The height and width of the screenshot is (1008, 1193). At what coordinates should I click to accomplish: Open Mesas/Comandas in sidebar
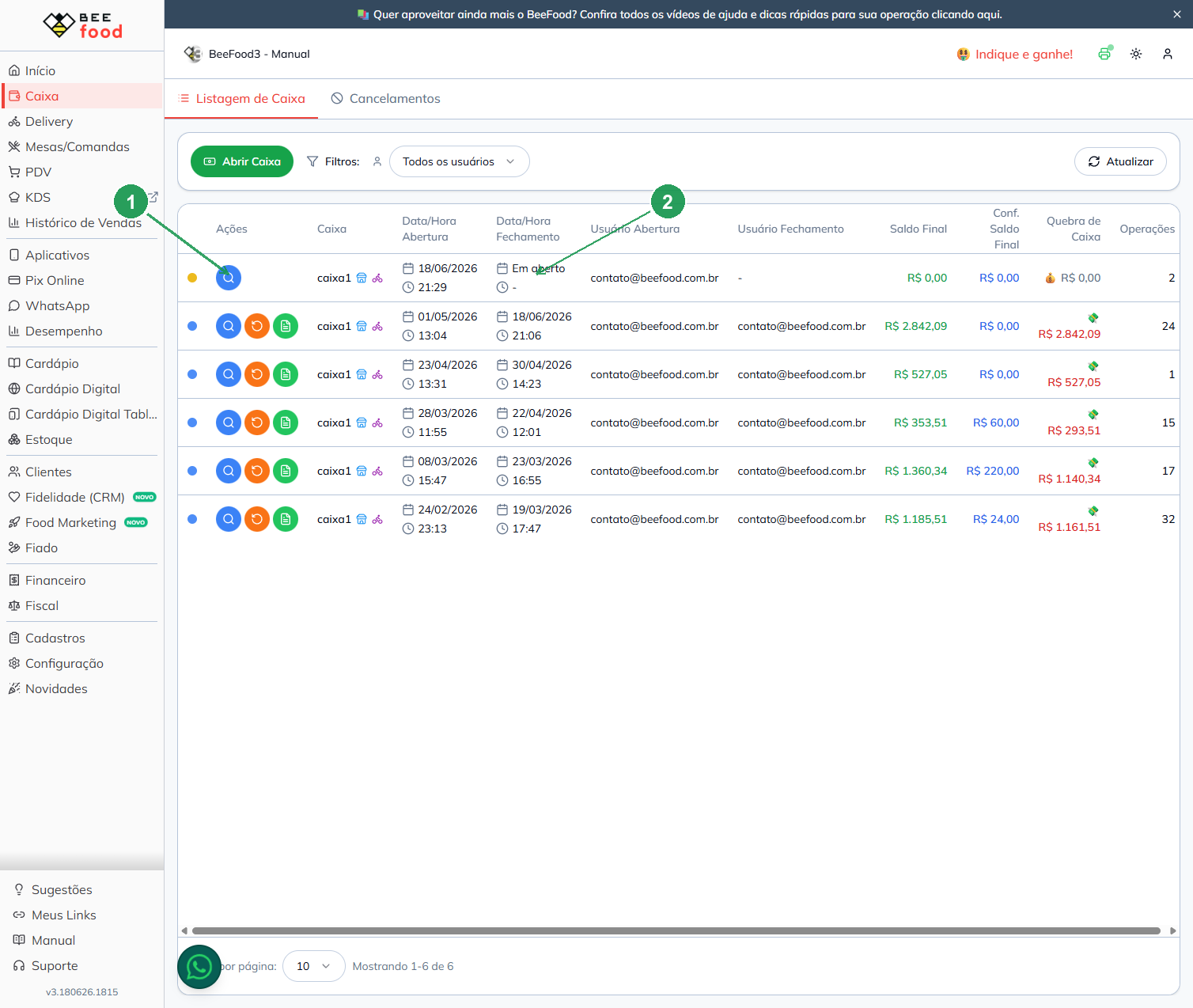[82, 146]
